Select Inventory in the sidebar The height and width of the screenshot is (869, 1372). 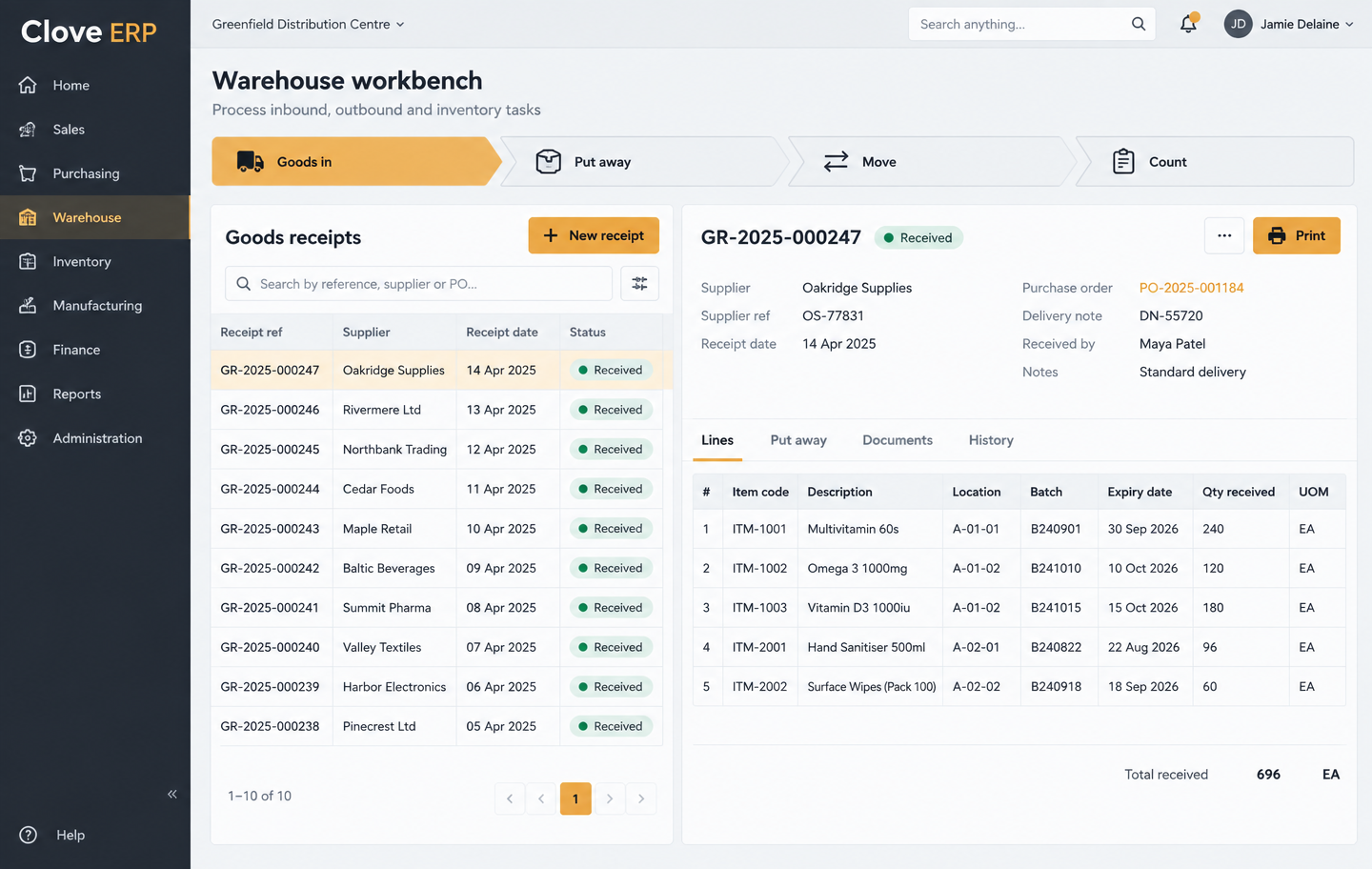click(95, 261)
